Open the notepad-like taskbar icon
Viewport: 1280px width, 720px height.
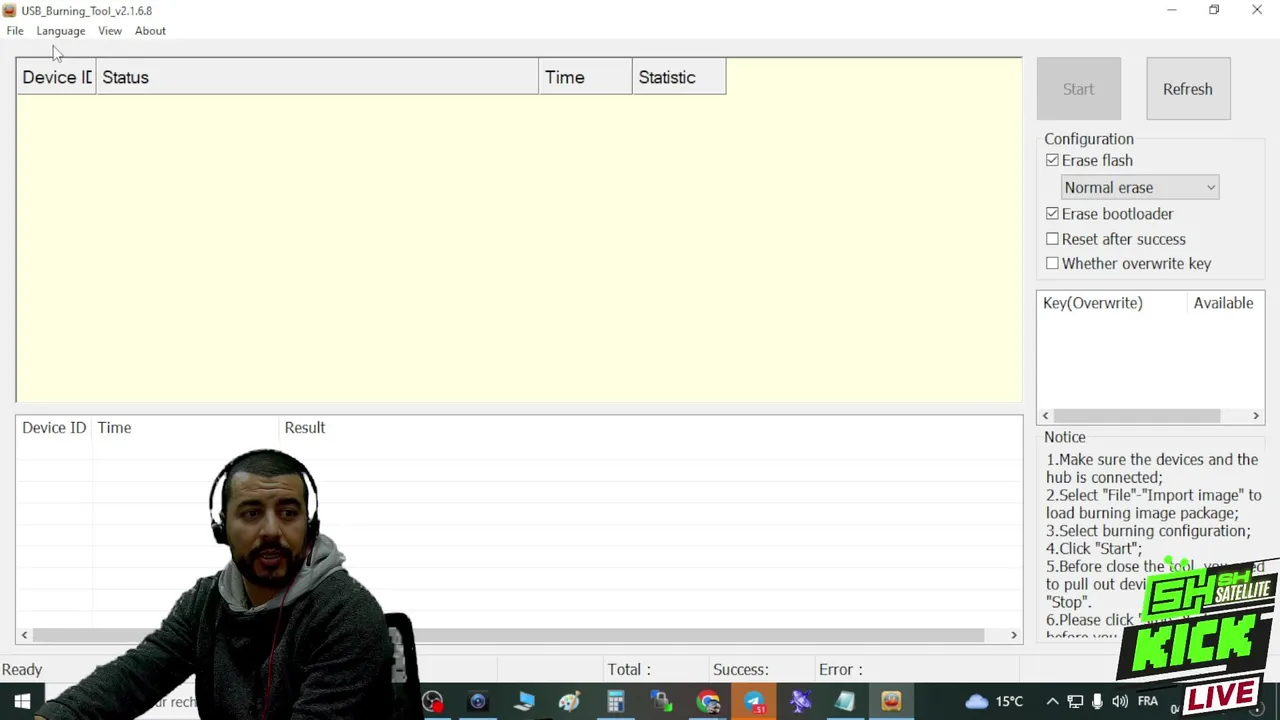[x=846, y=702]
